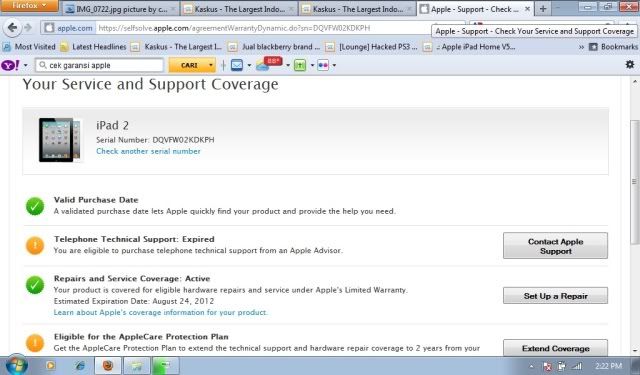Go forward with the Forward arrow button
The width and height of the screenshot is (640, 375).
click(28, 28)
